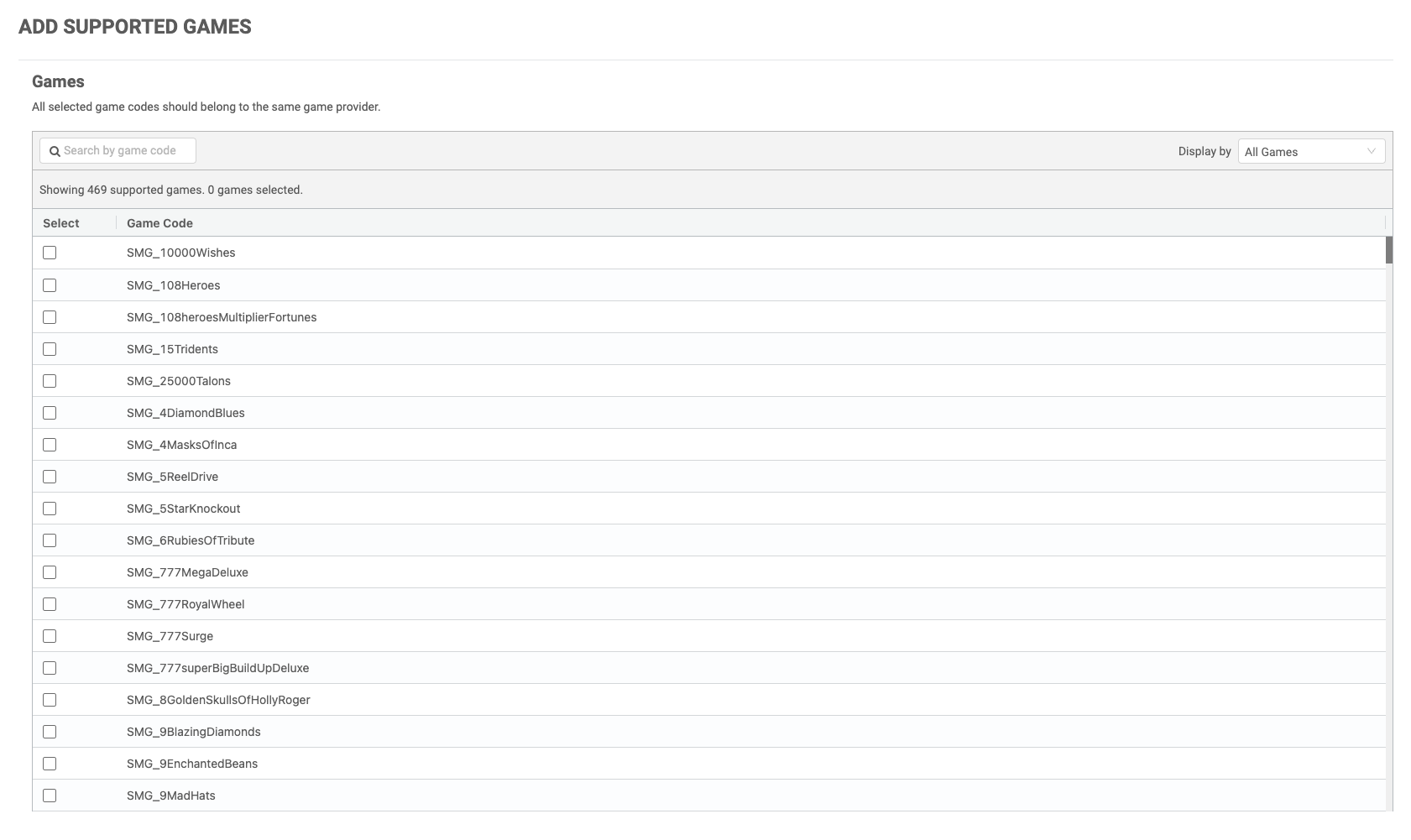Check the SMG_4MasksOfInca checkbox
Image resolution: width=1411 pixels, height=840 pixels.
pos(50,445)
